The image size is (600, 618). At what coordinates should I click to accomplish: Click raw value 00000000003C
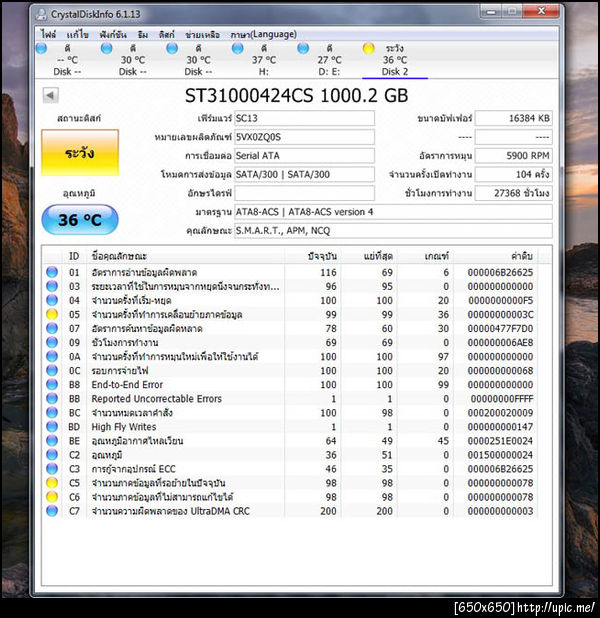click(x=500, y=315)
